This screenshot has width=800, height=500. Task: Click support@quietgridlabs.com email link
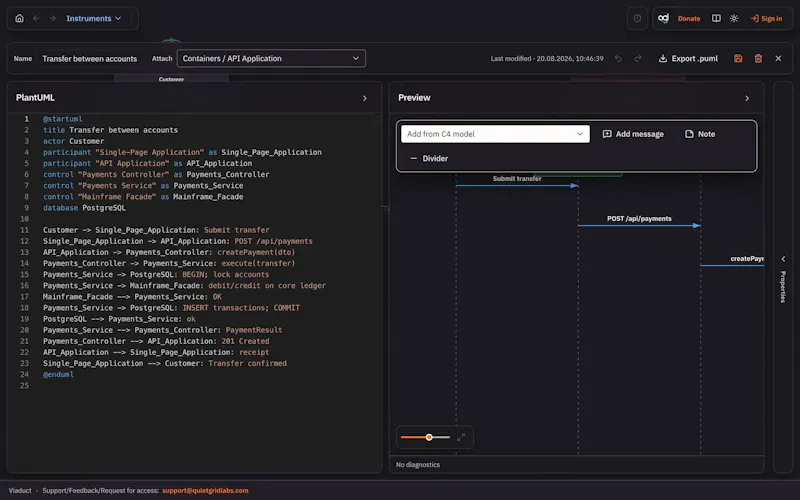tap(205, 490)
